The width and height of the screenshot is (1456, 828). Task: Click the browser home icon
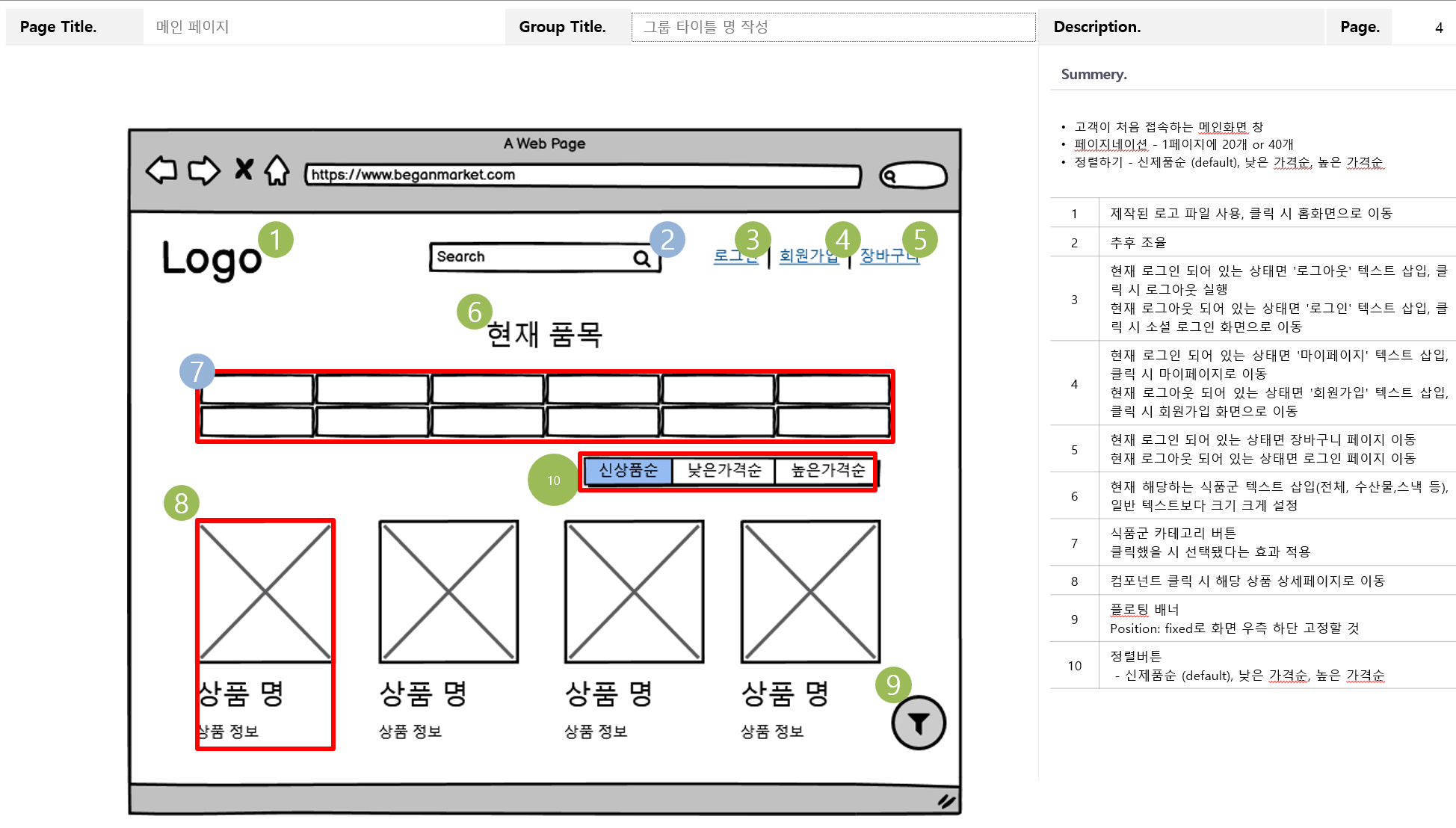coord(277,170)
